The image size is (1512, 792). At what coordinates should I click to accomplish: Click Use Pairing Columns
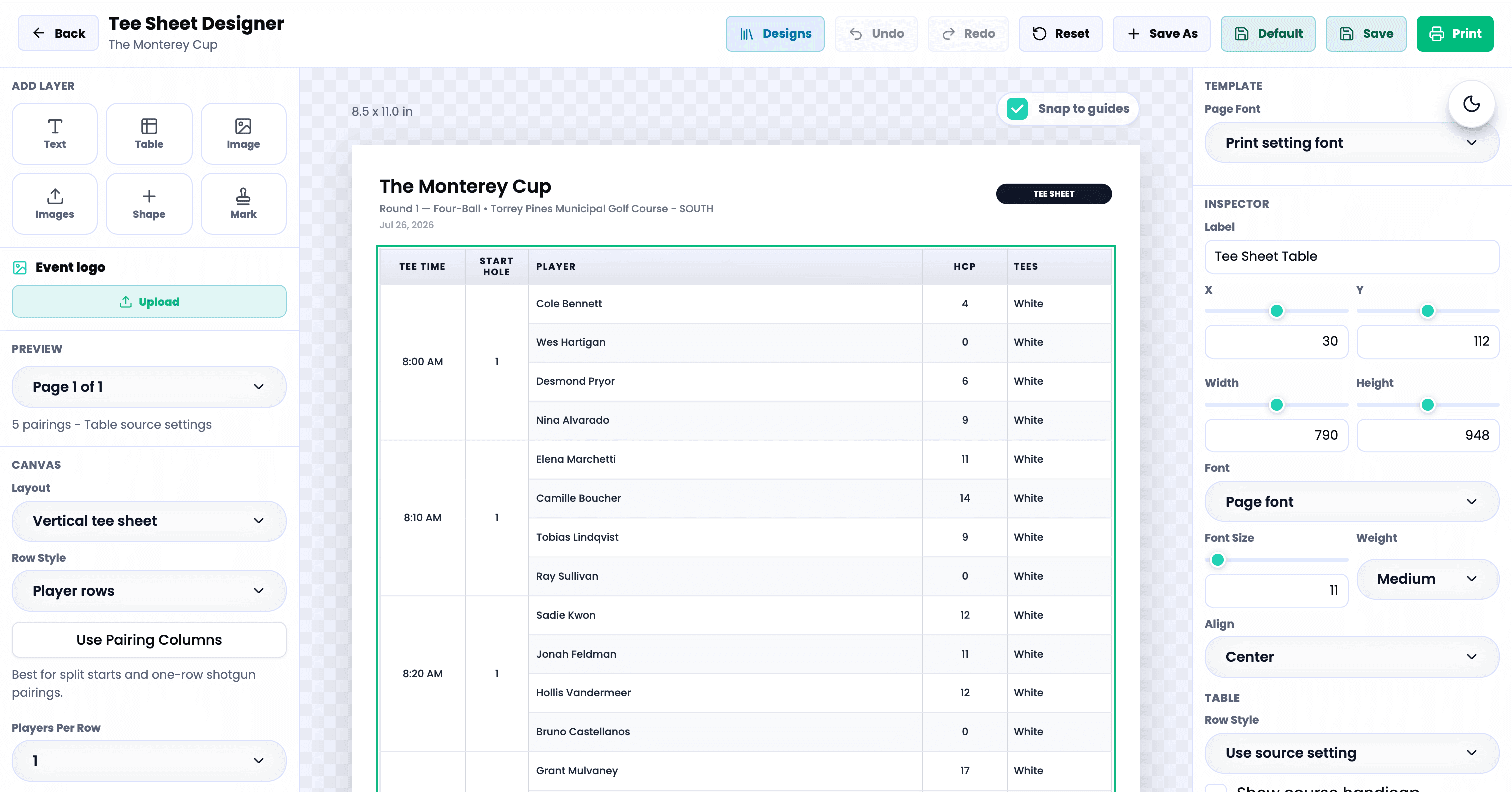pos(149,640)
